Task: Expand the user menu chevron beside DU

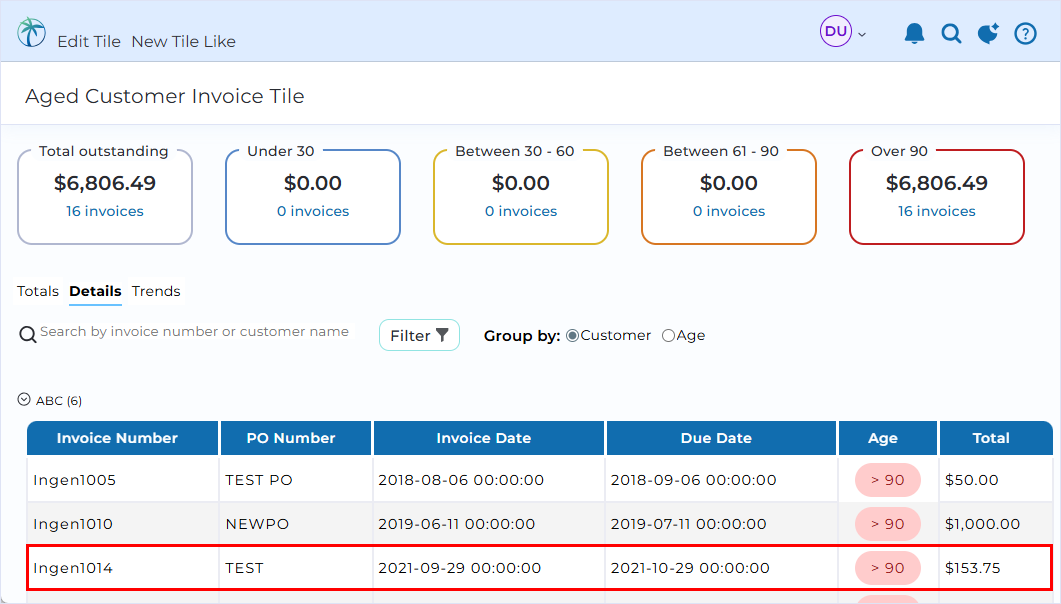Action: pos(861,34)
